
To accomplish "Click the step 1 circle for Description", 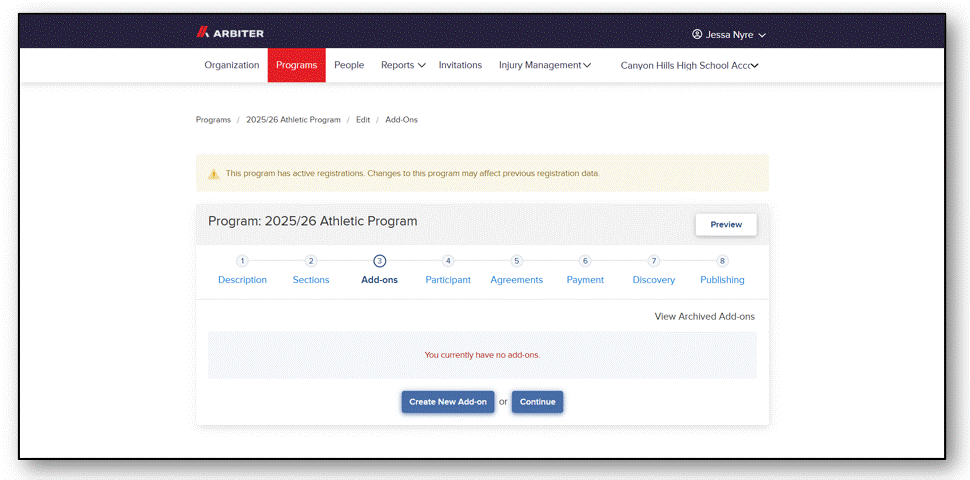I will pos(242,261).
